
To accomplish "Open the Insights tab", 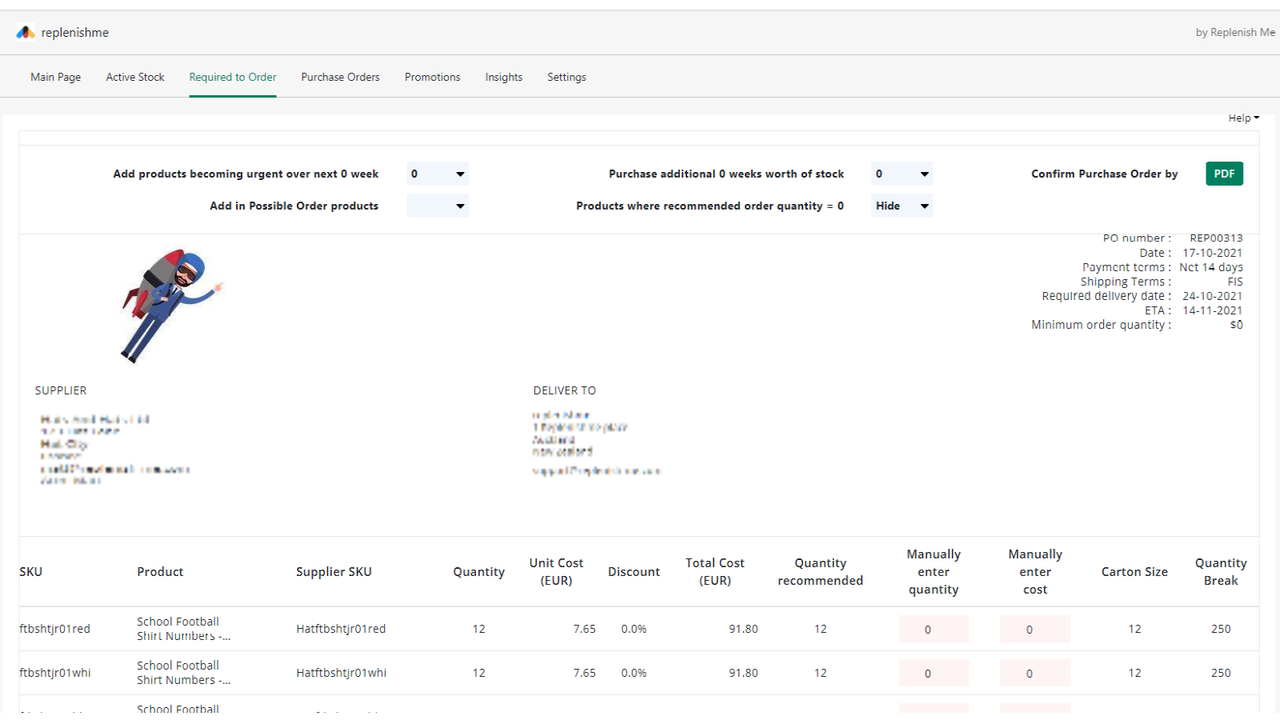I will (504, 77).
